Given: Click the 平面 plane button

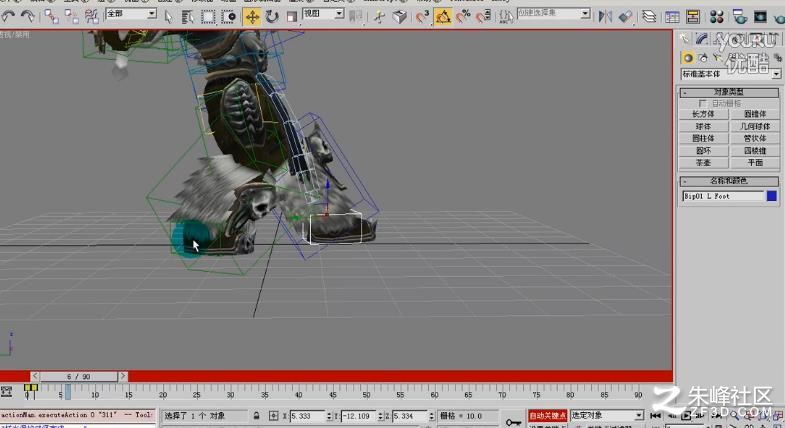Looking at the screenshot, I should (754, 163).
